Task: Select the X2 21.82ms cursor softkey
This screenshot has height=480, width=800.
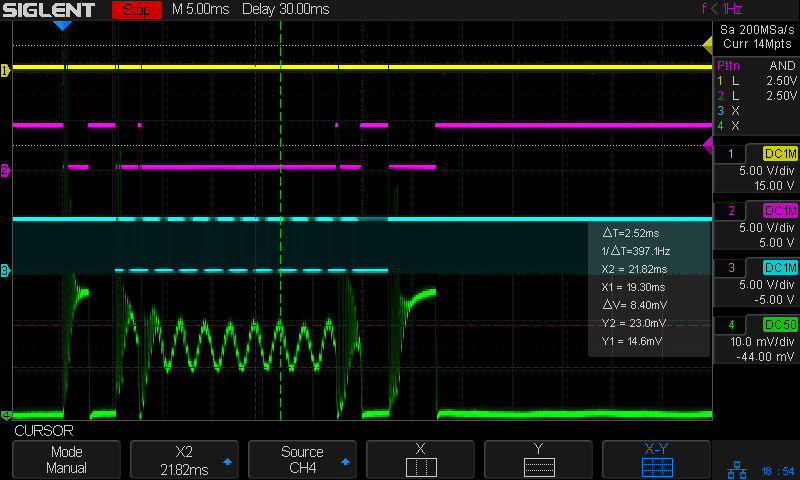Action: point(184,460)
